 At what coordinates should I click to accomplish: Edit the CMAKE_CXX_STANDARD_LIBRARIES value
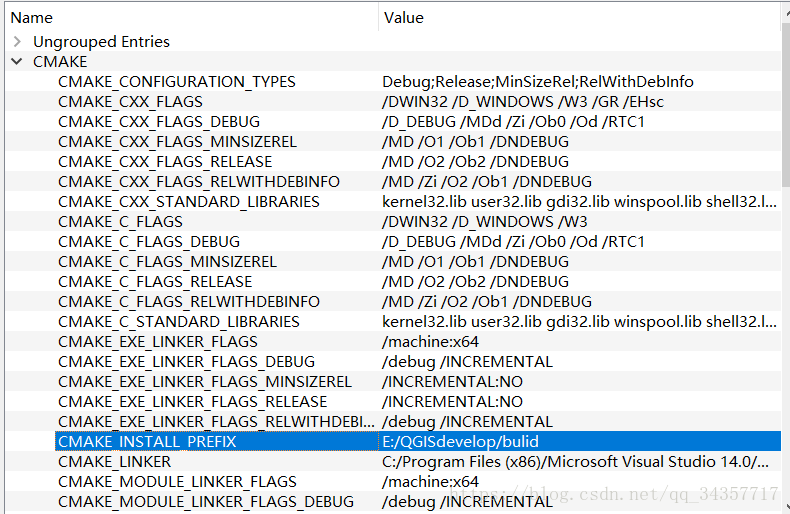click(579, 202)
